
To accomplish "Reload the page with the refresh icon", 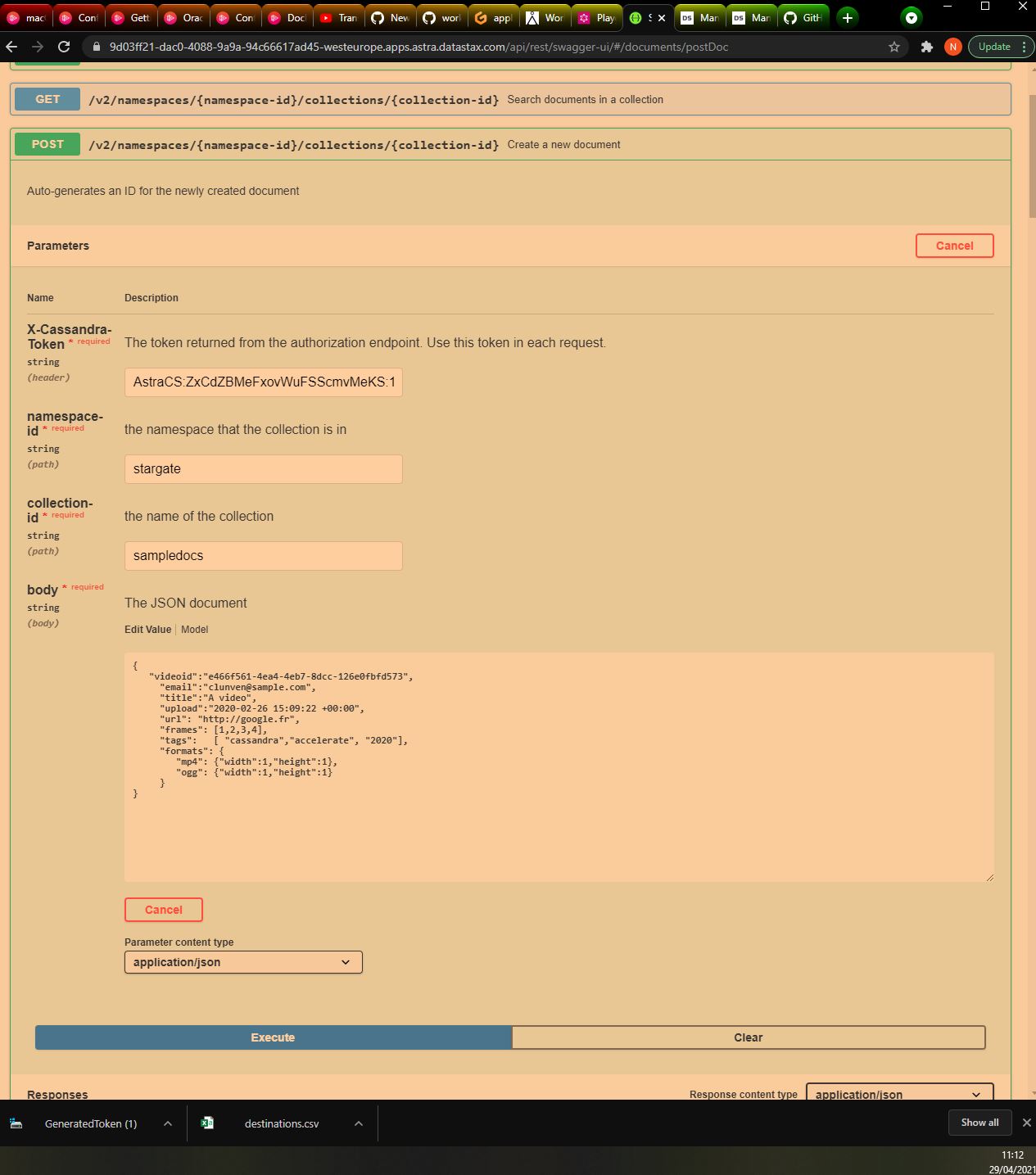I will pos(62,47).
